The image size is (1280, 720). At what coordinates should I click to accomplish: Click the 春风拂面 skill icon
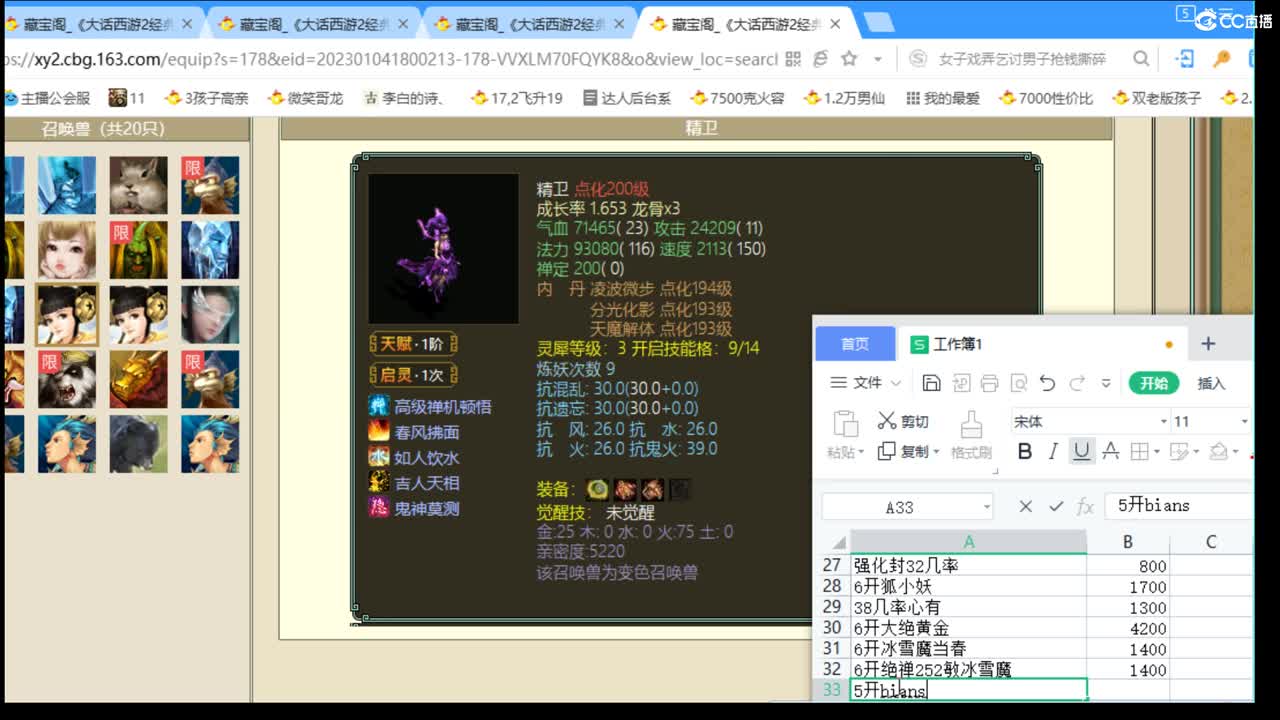(379, 431)
